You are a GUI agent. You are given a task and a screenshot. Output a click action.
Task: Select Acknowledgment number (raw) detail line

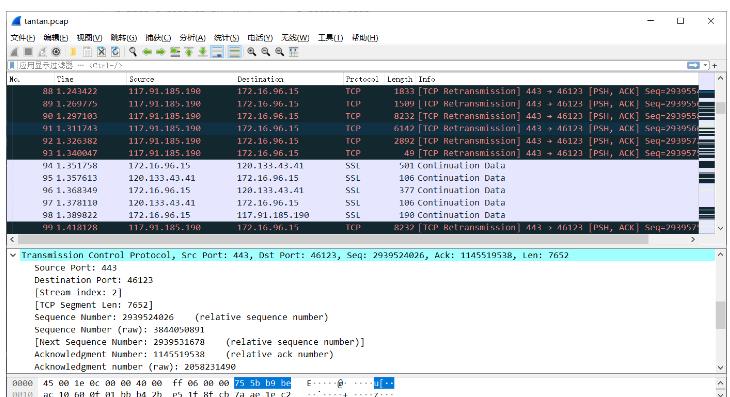coord(135,367)
